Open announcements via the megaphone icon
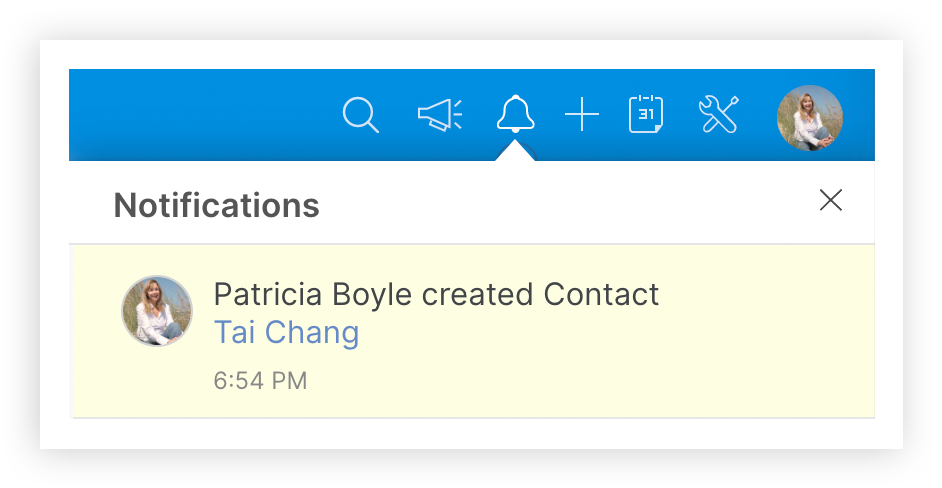 [439, 115]
